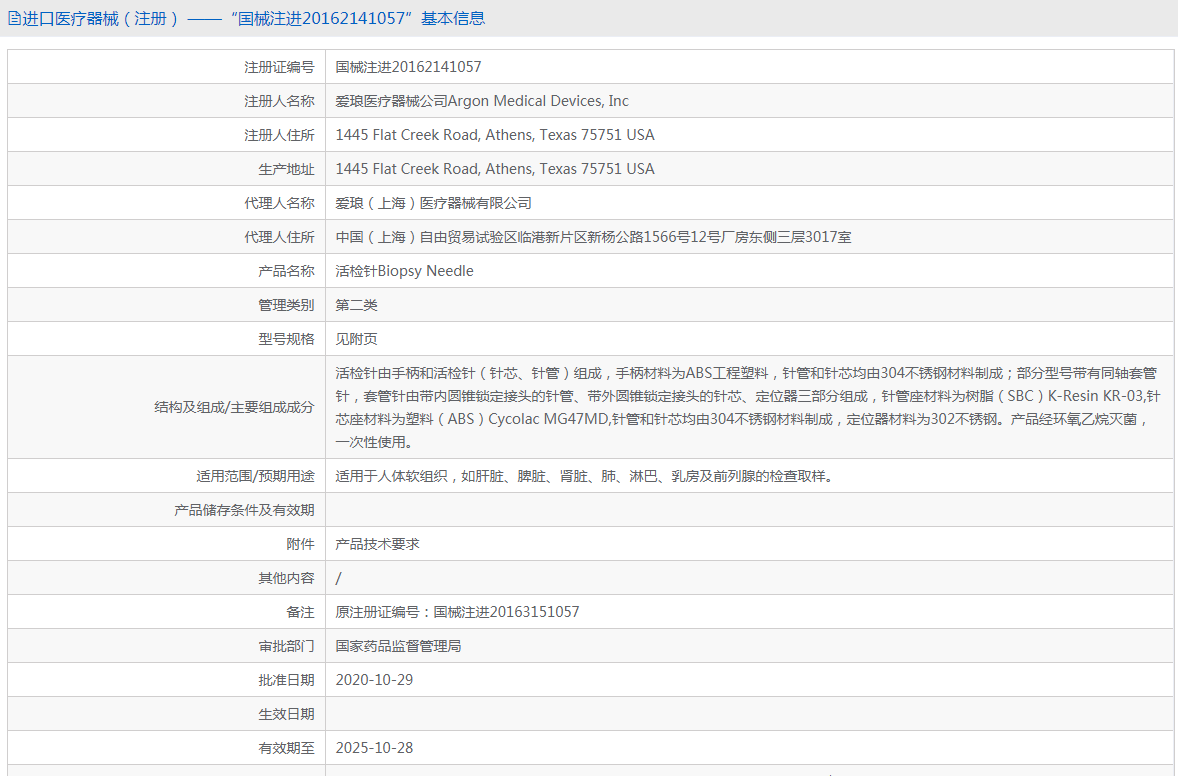Click the 审批部门 label

pos(286,646)
